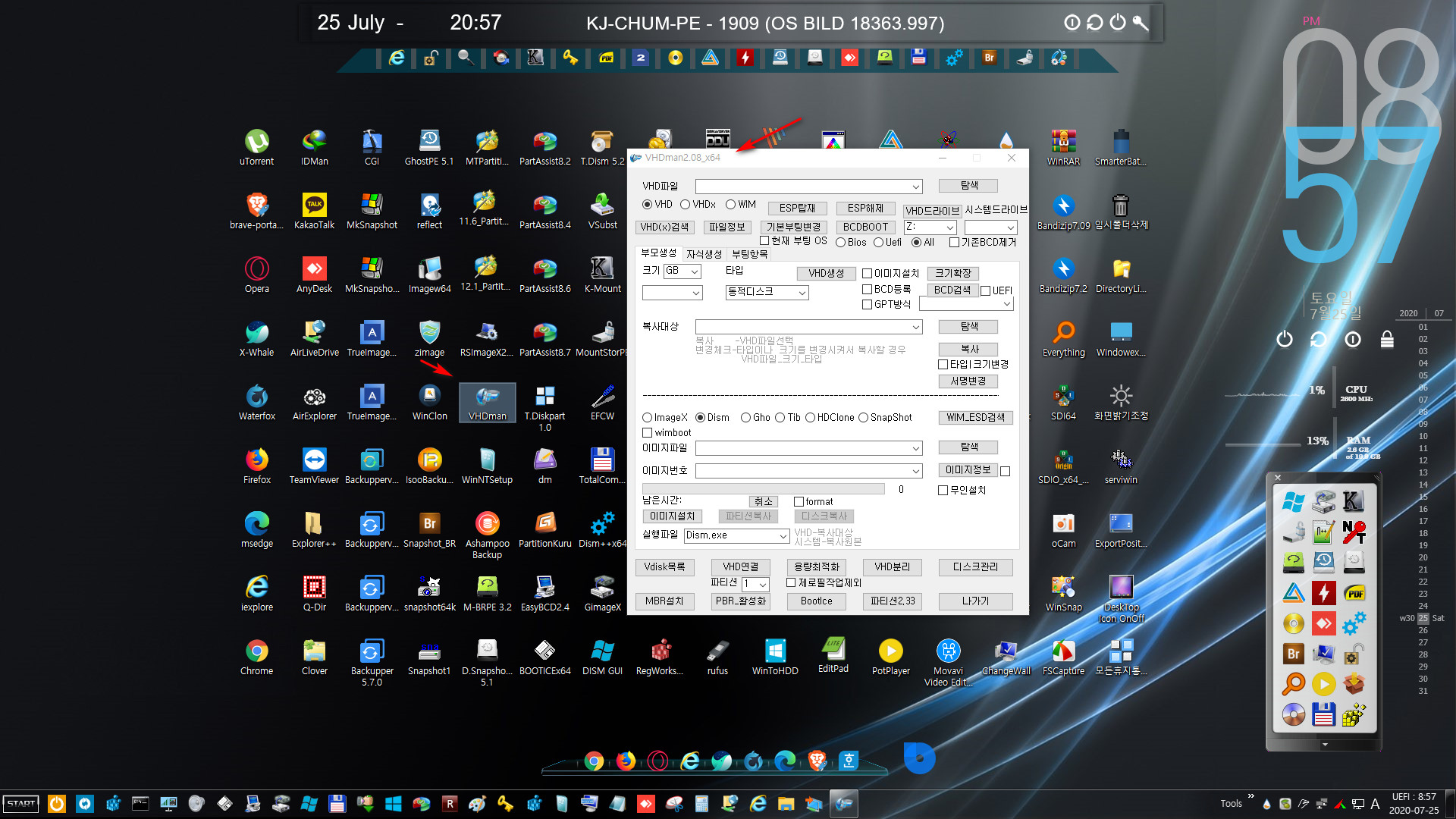Image resolution: width=1456 pixels, height=819 pixels.
Task: Click the day 25 in the side calendar
Action: click(1423, 618)
